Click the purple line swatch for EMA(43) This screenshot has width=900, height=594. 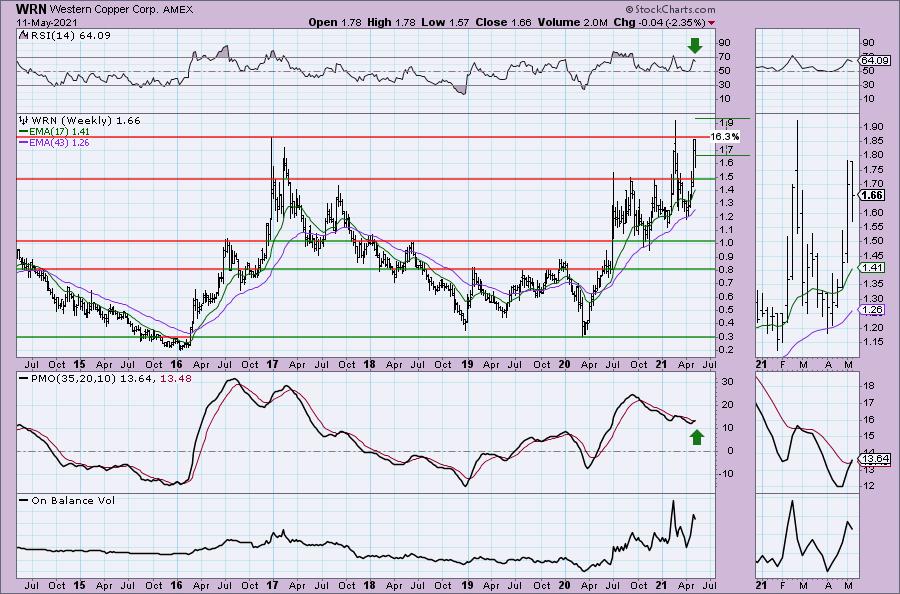point(24,142)
